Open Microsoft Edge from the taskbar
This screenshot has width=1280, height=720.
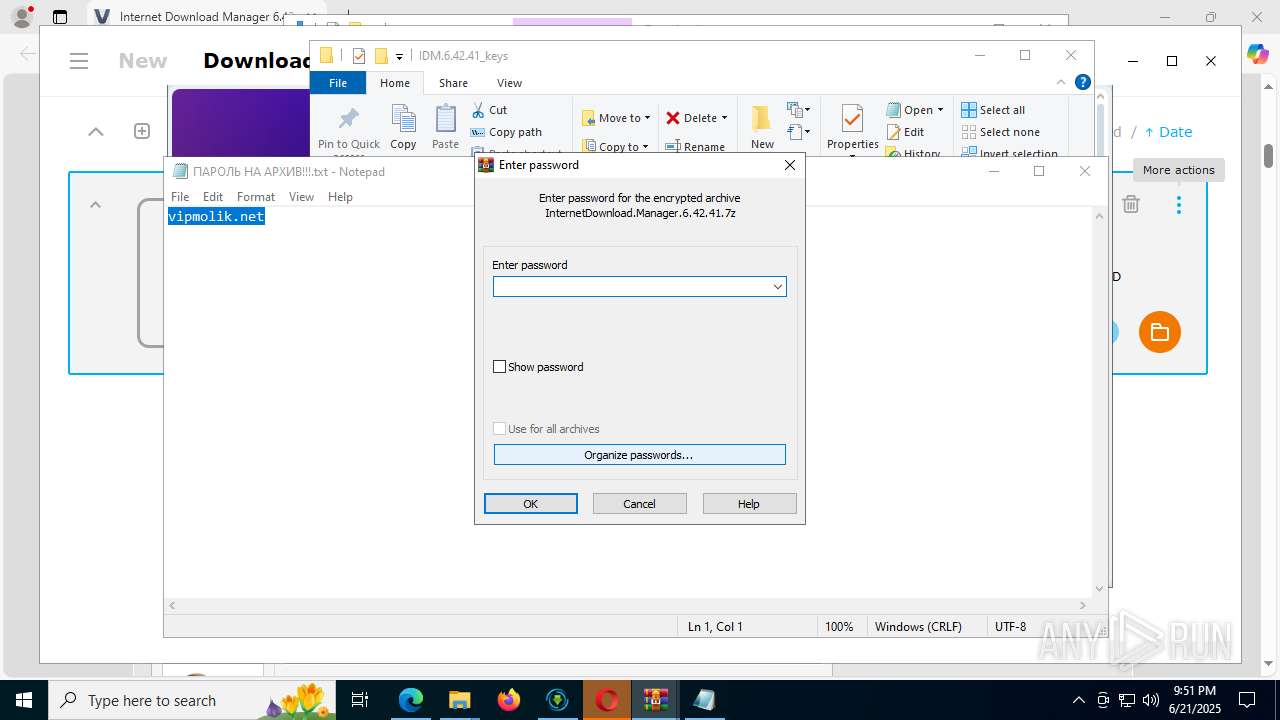coord(411,700)
